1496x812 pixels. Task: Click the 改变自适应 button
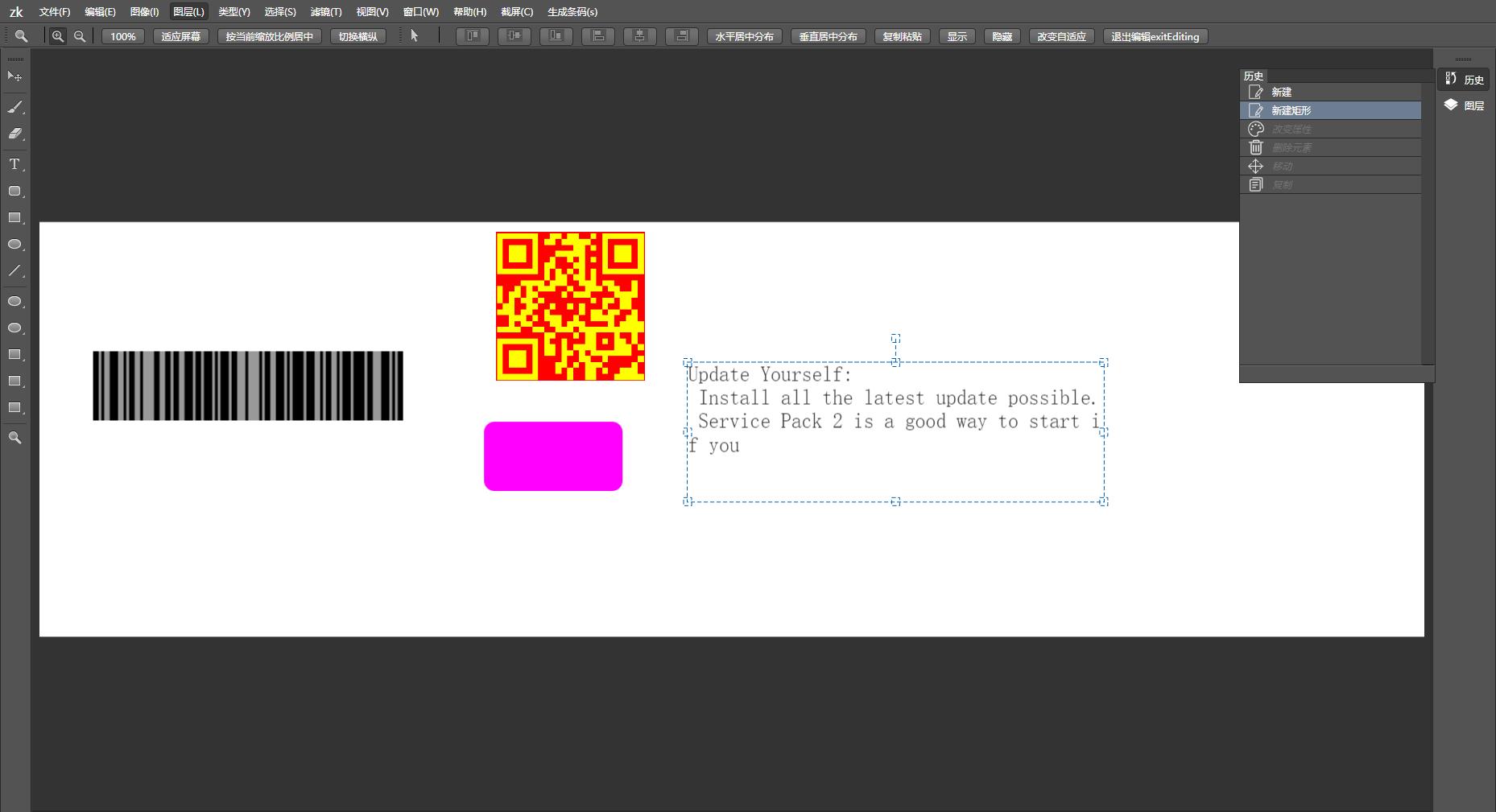tap(1062, 36)
